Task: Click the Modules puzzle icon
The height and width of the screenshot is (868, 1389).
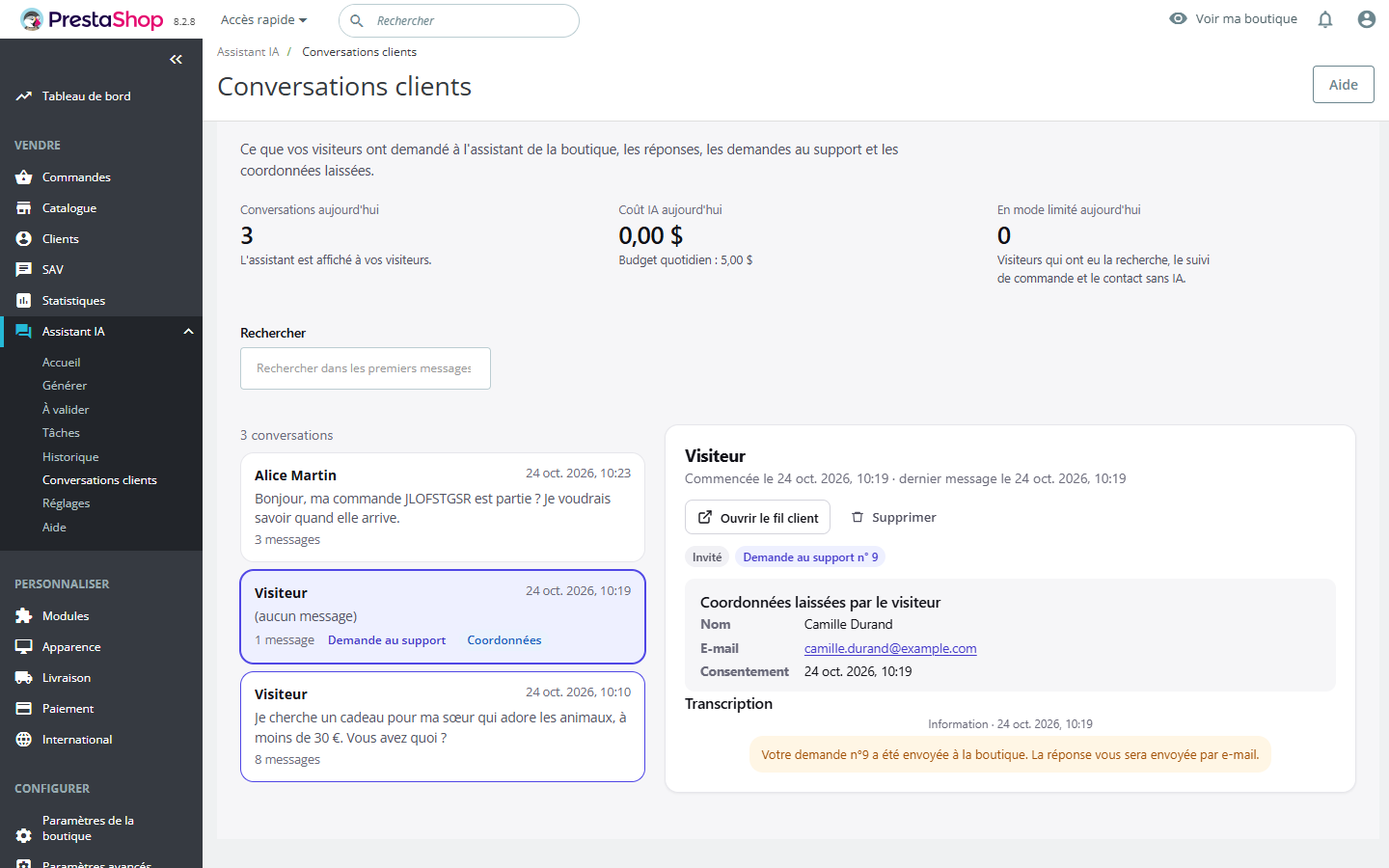Action: 24,616
